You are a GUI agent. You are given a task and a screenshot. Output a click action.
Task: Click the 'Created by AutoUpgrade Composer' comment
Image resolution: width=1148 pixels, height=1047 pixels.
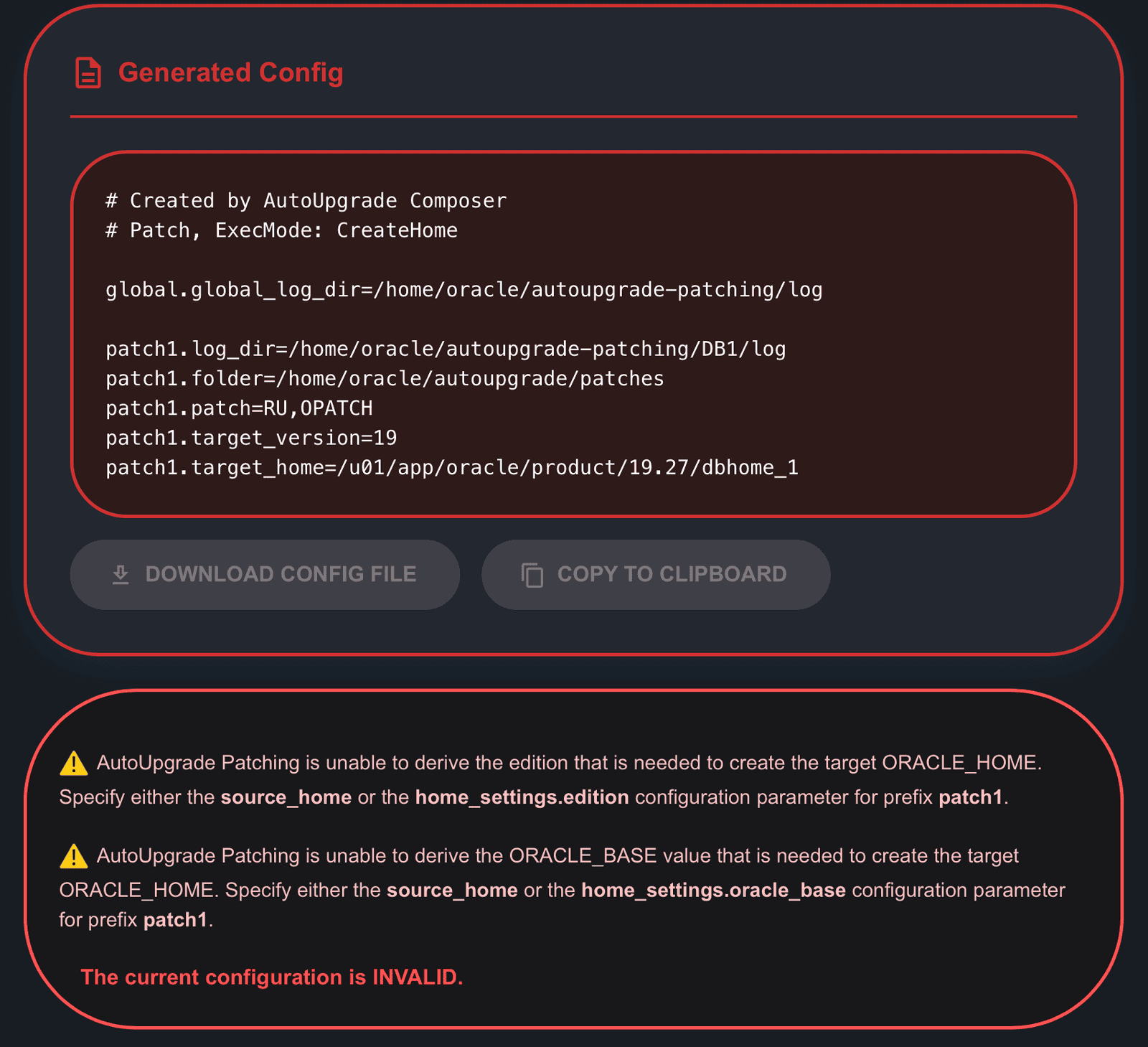(306, 201)
